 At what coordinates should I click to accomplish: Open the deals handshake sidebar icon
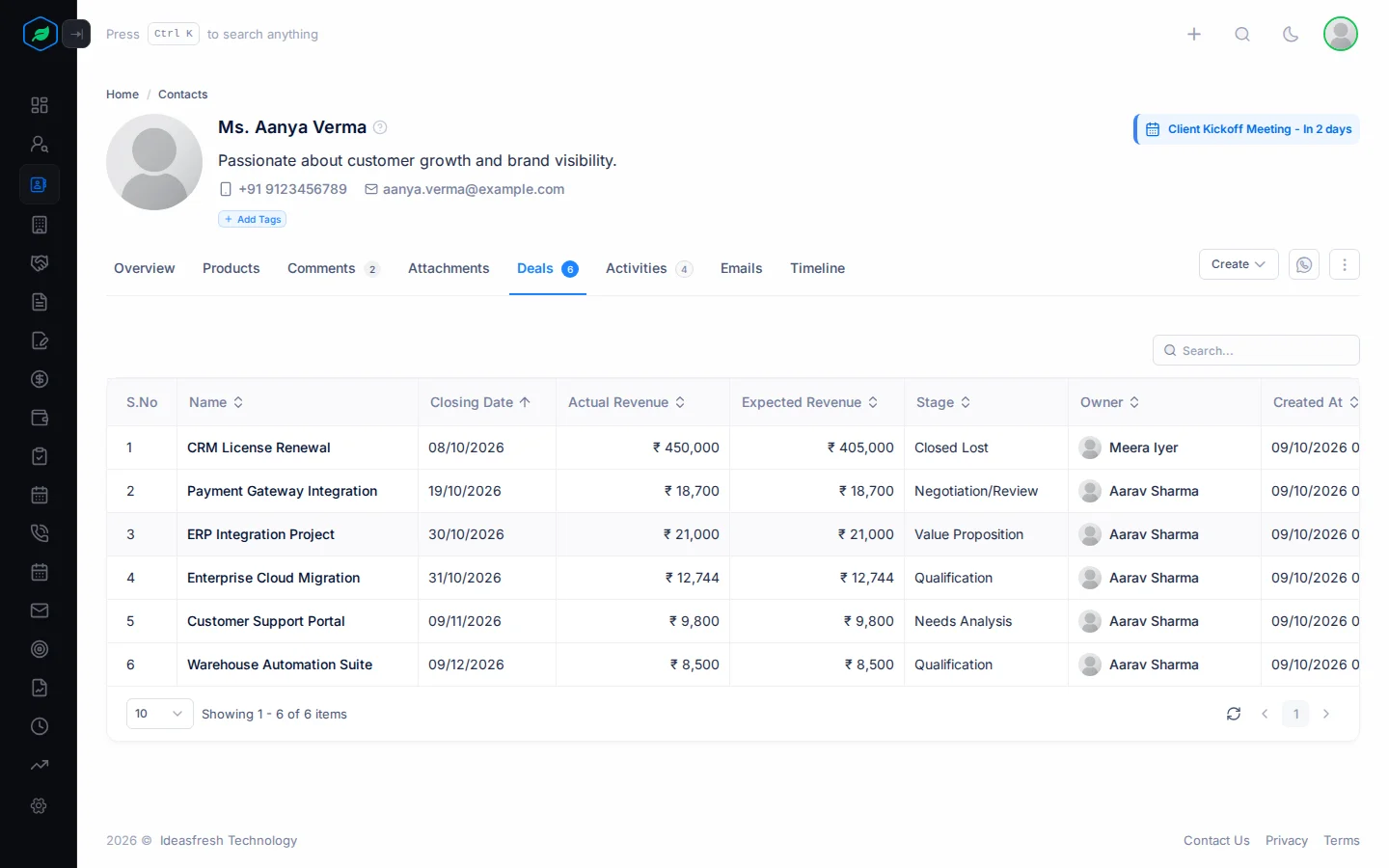click(x=40, y=263)
